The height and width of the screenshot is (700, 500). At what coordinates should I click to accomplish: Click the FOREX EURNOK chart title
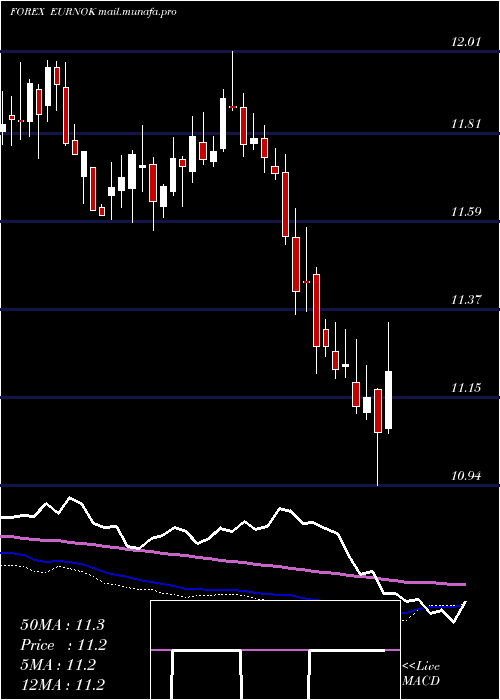pos(53,12)
